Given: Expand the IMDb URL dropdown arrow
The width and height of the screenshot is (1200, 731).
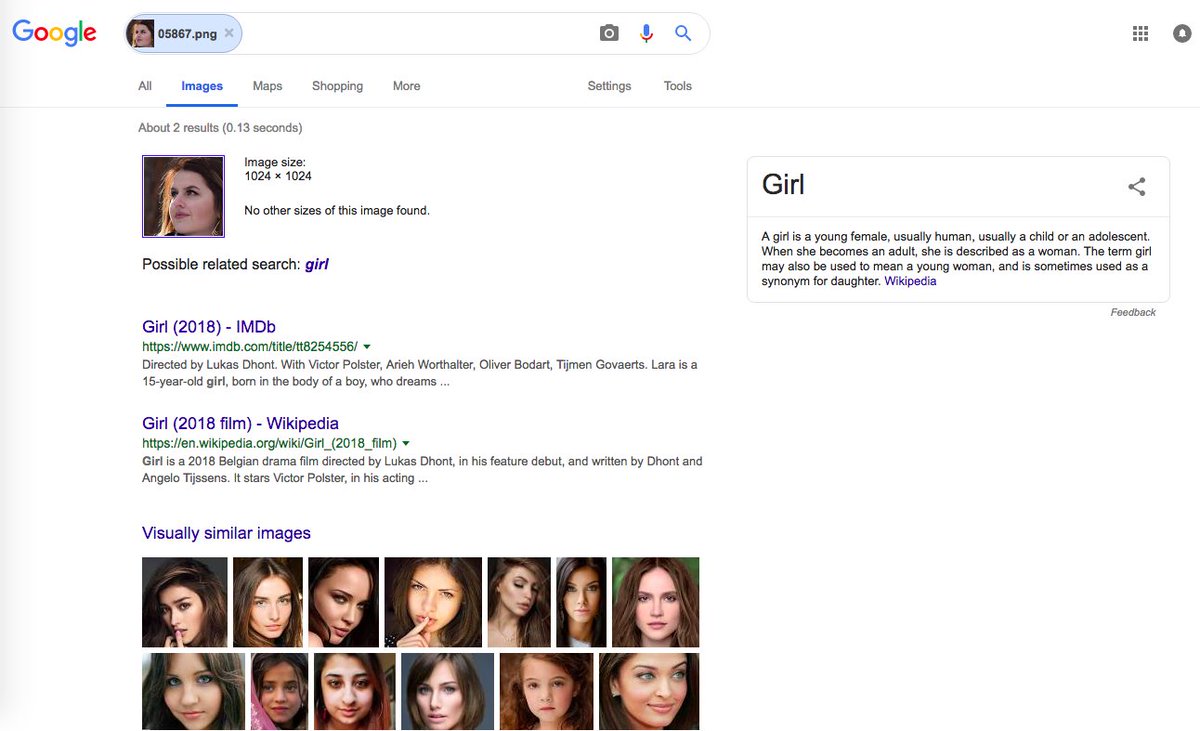Looking at the screenshot, I should (x=366, y=347).
